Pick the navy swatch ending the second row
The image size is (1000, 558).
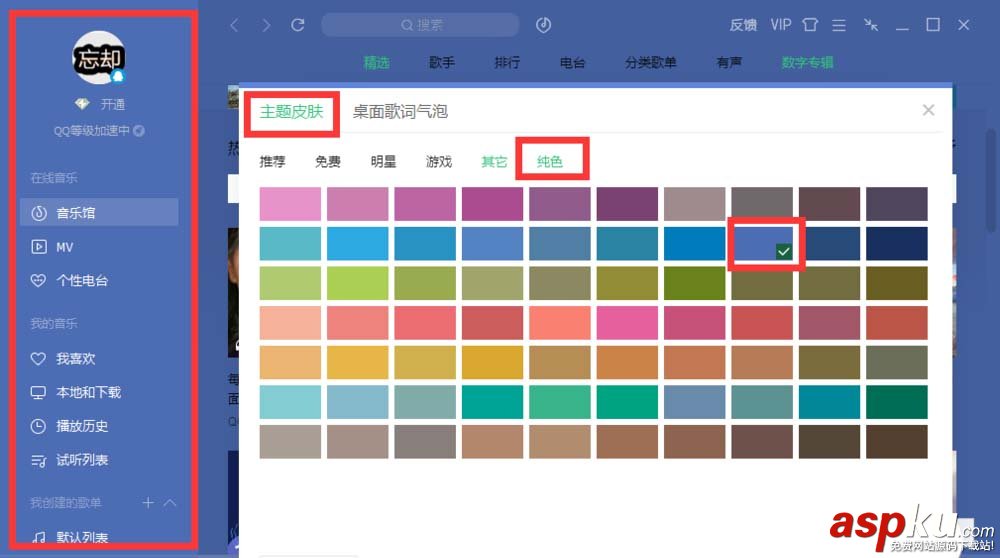pyautogui.click(x=897, y=244)
